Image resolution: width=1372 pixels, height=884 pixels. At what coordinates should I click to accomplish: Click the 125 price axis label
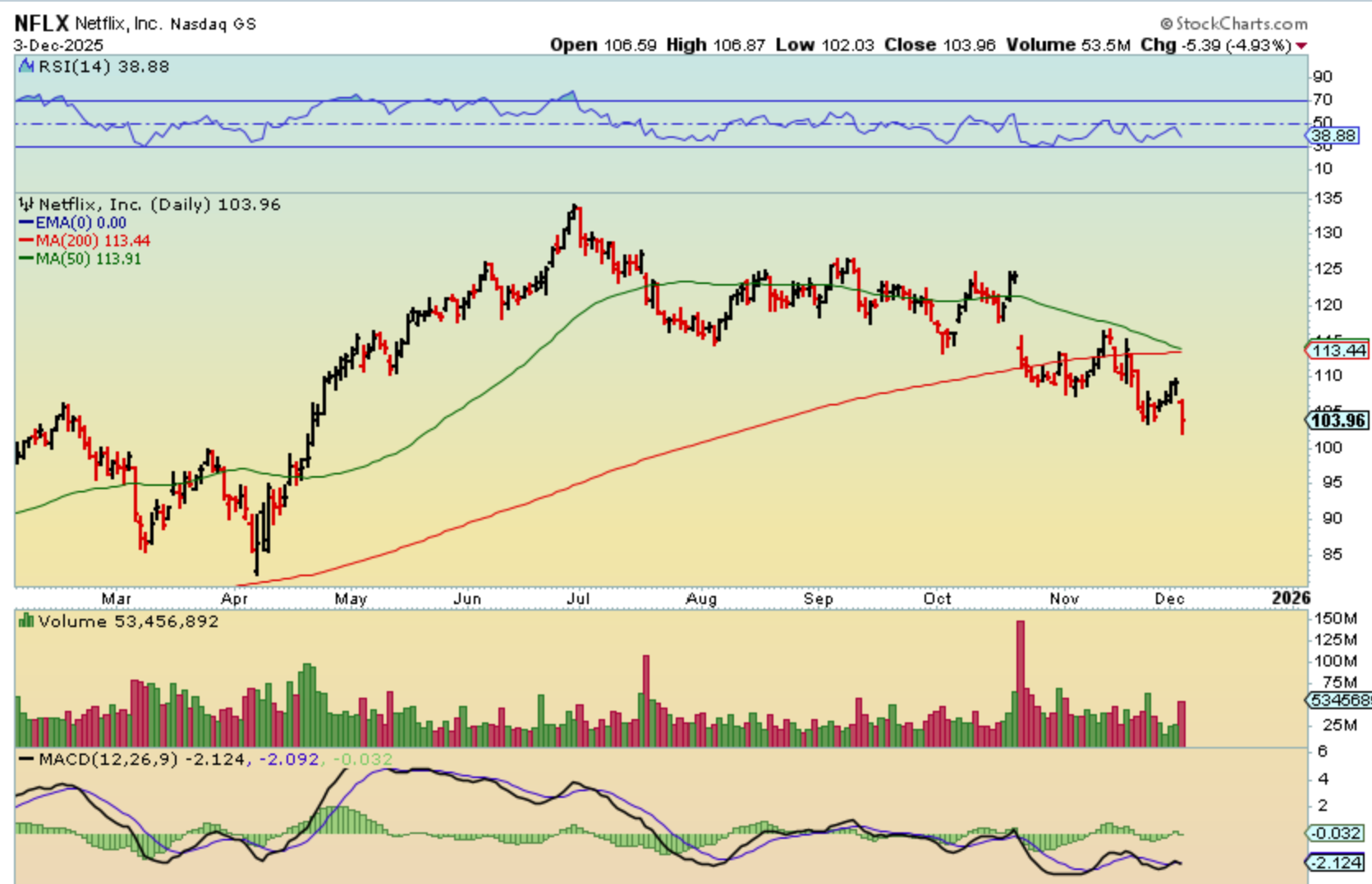(x=1328, y=269)
